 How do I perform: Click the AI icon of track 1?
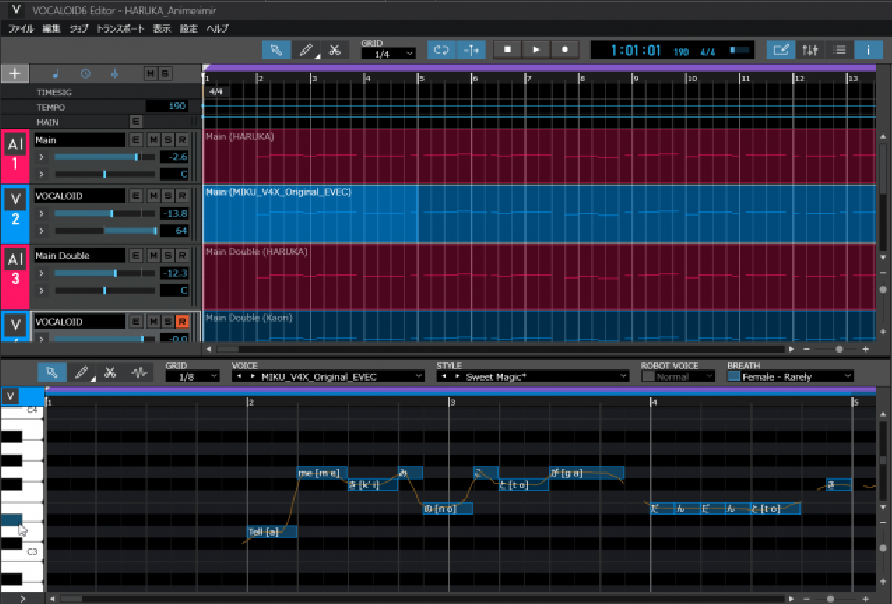15,144
